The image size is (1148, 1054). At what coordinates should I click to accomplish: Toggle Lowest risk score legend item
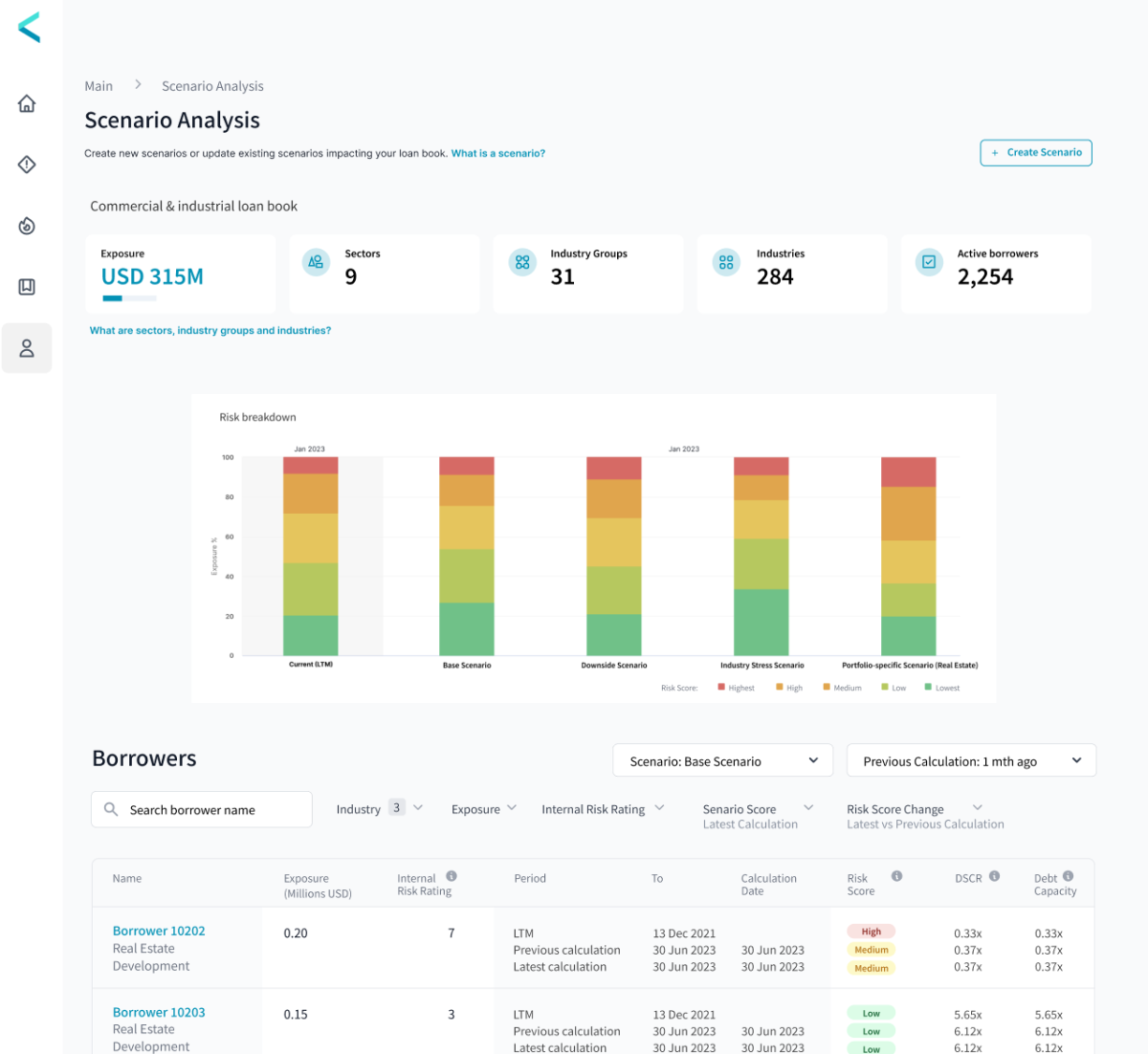[942, 688]
